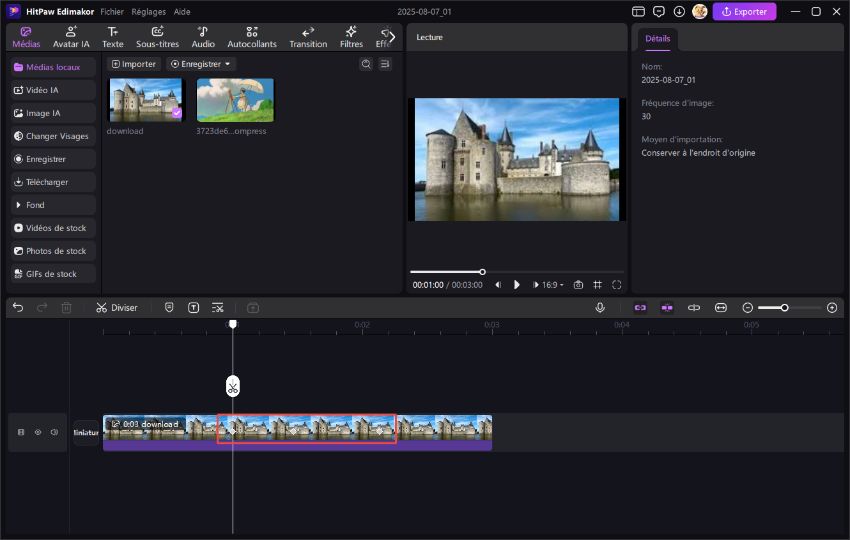Click the Play button in preview
Viewport: 850px width, 540px height.
(517, 285)
